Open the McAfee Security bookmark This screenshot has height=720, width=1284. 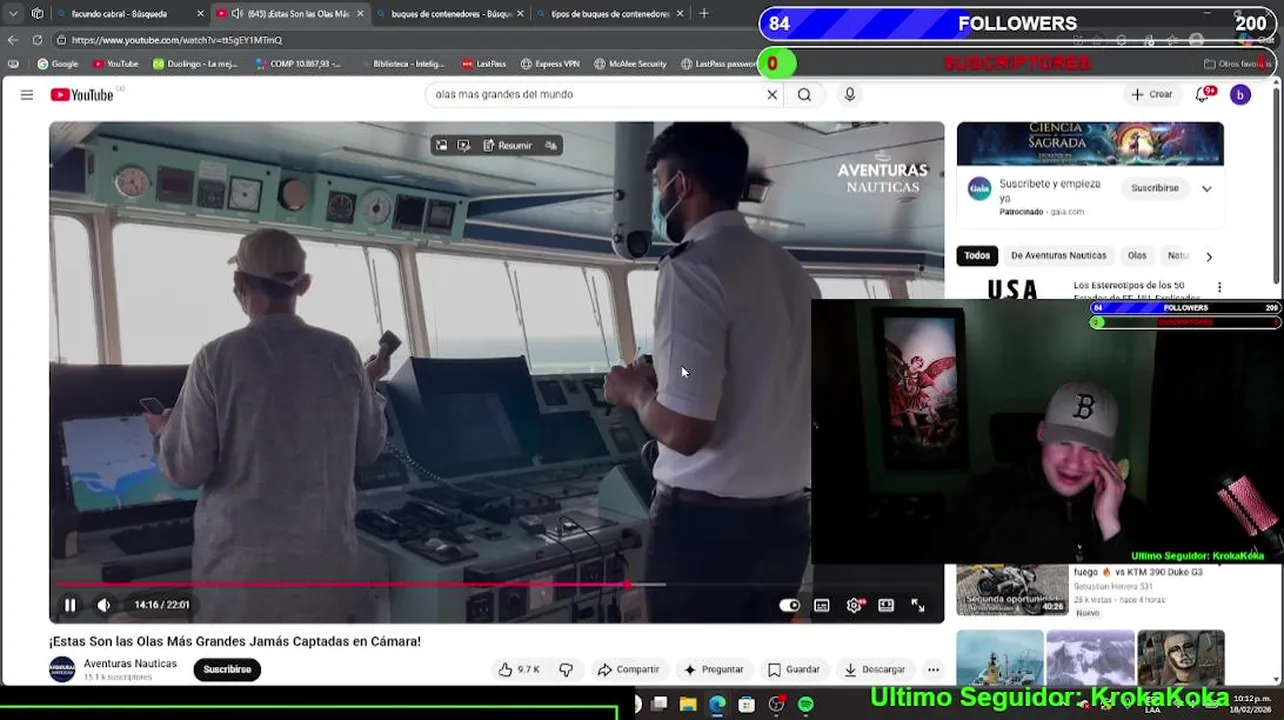click(x=630, y=64)
